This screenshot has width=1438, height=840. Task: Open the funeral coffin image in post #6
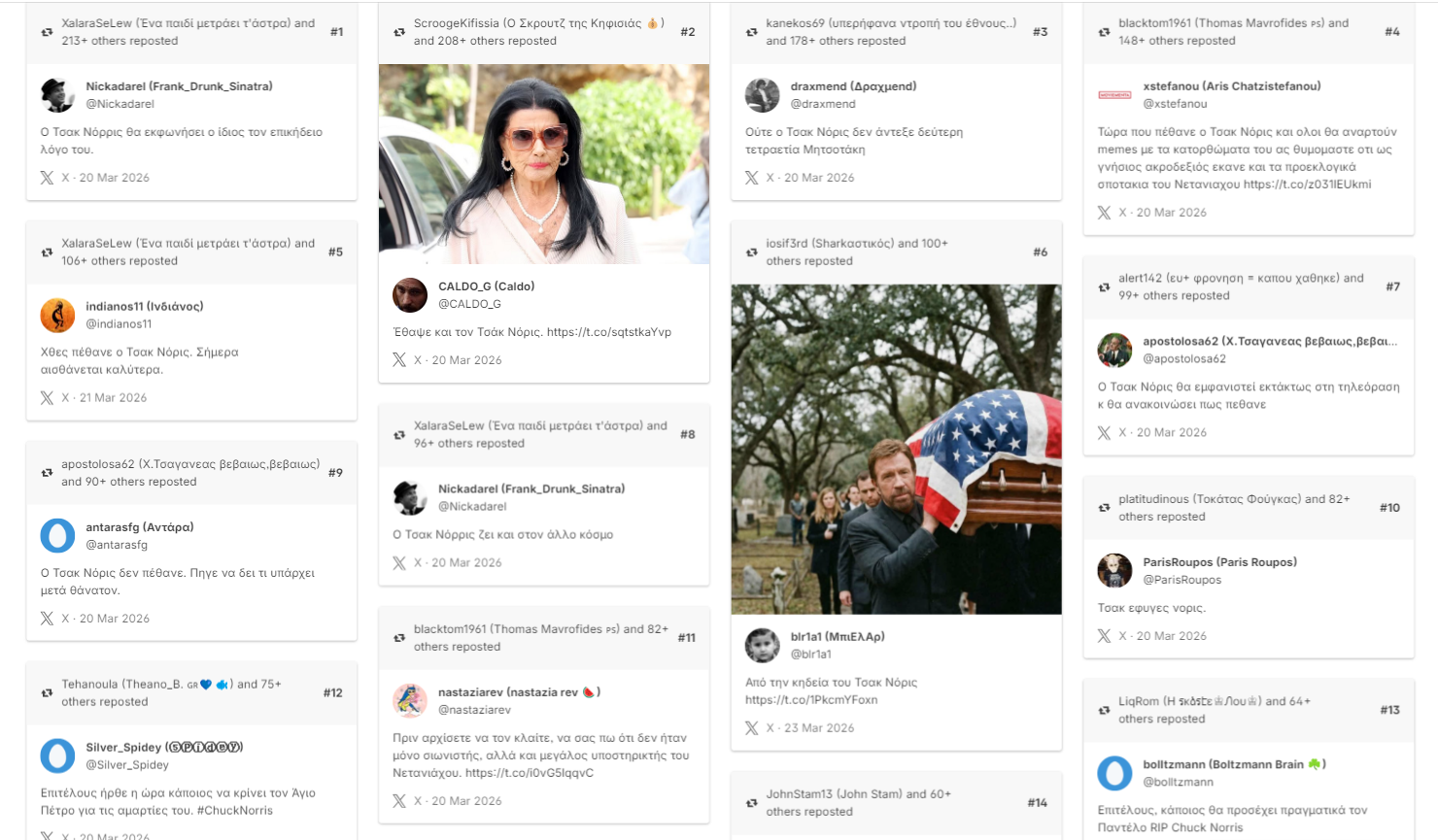[895, 449]
